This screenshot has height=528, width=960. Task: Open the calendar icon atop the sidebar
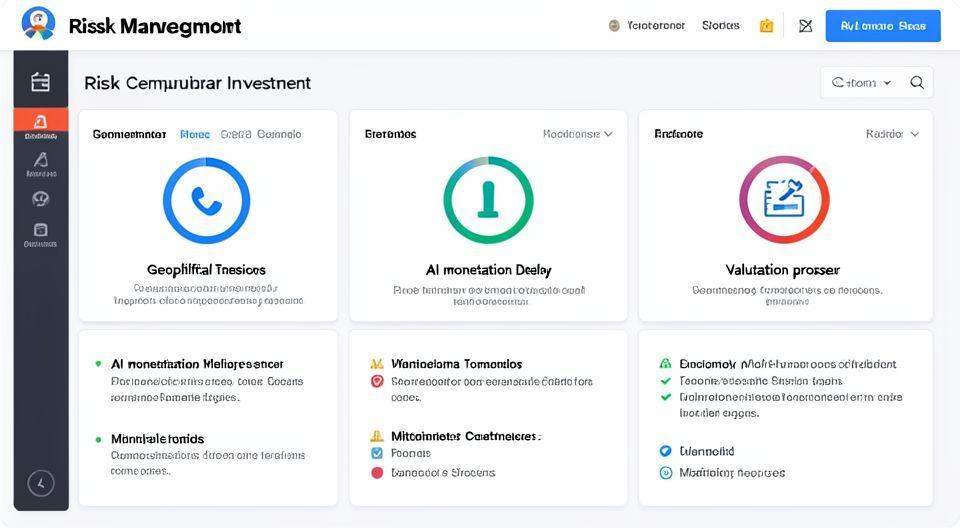coord(40,82)
